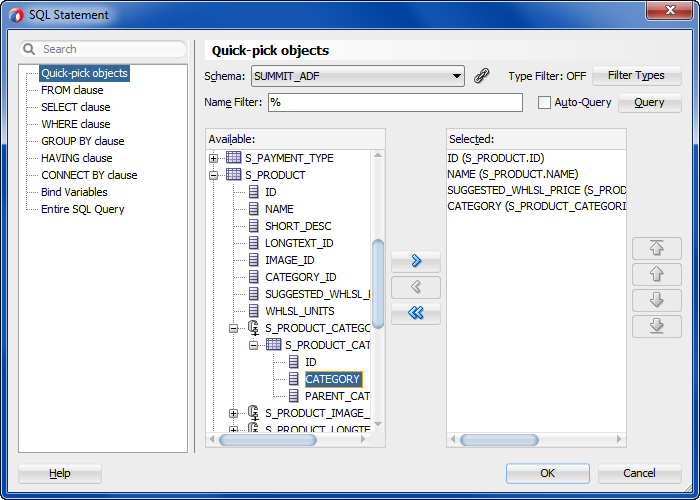The width and height of the screenshot is (700, 500).
Task: Click the column icon beside WHLSL_UNITS
Action: (x=253, y=311)
